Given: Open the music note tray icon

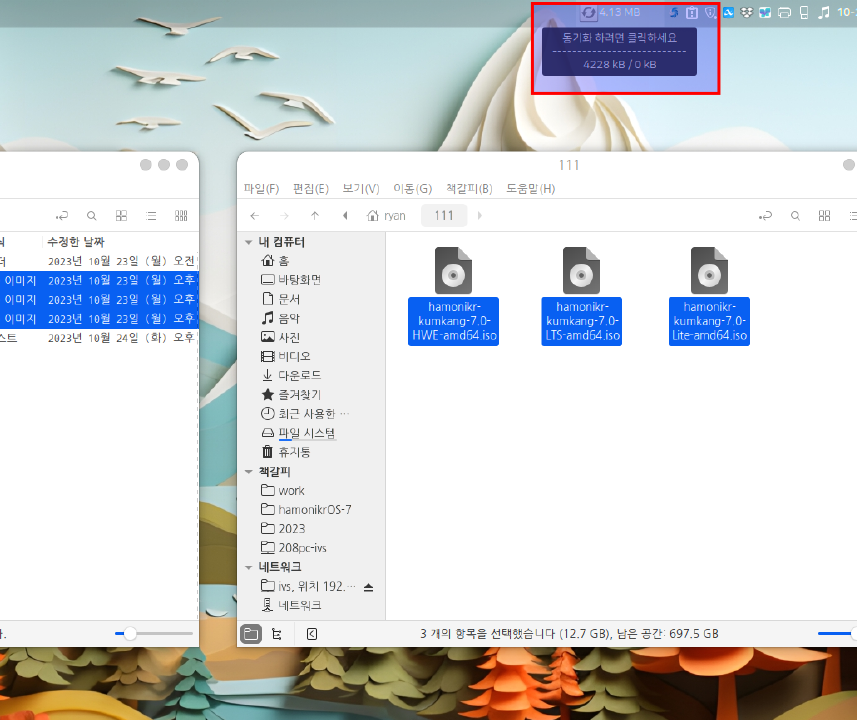Looking at the screenshot, I should [824, 12].
